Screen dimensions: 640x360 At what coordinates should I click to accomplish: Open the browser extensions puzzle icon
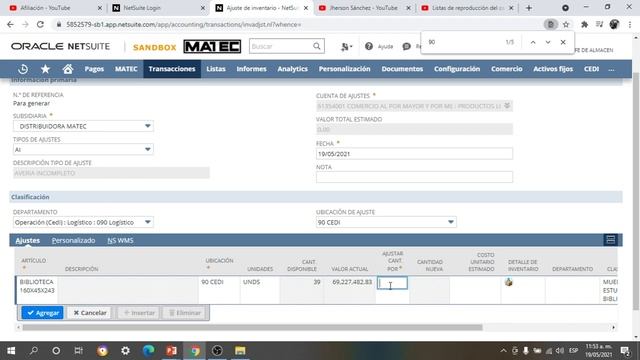coord(584,24)
